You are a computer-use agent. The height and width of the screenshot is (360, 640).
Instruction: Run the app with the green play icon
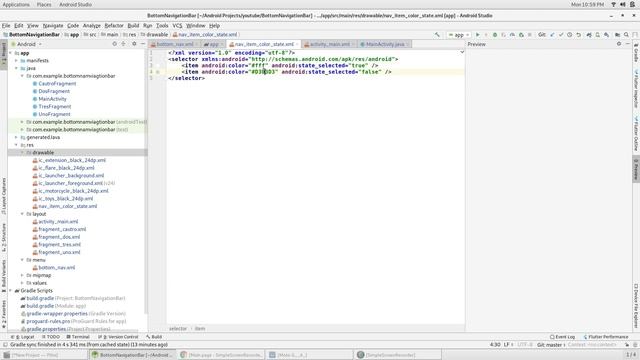(x=478, y=35)
